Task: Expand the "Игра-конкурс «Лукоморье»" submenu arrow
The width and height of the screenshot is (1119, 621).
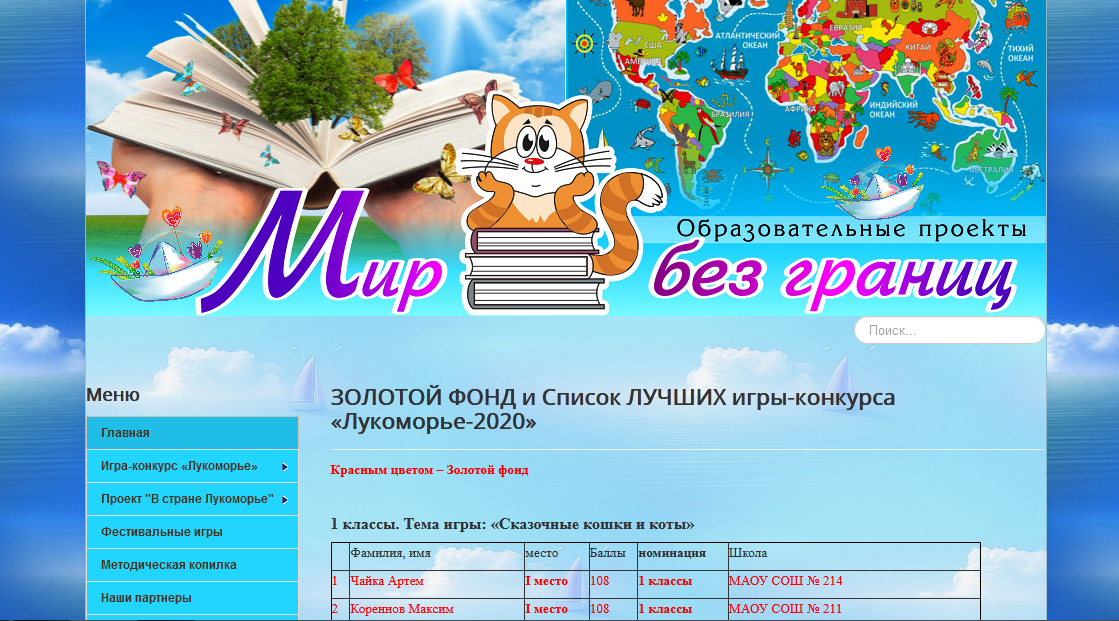Action: click(x=285, y=467)
